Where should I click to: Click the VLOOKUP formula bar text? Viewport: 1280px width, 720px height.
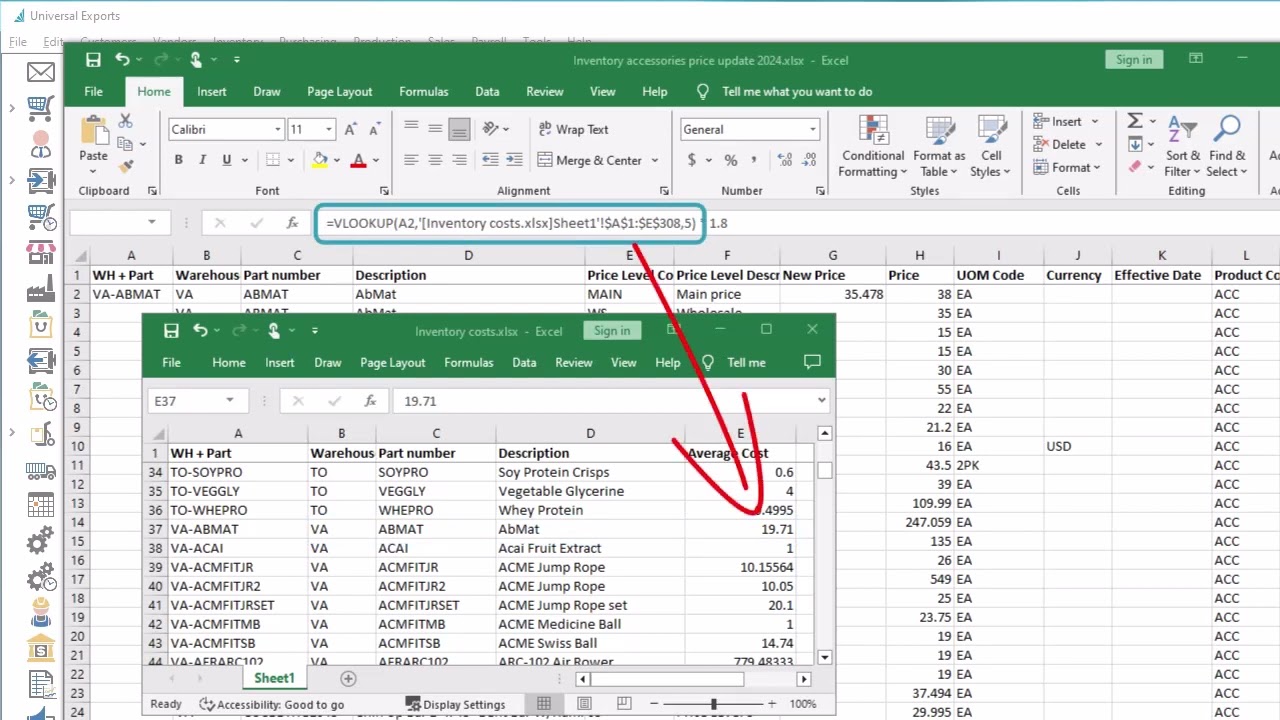coord(511,224)
